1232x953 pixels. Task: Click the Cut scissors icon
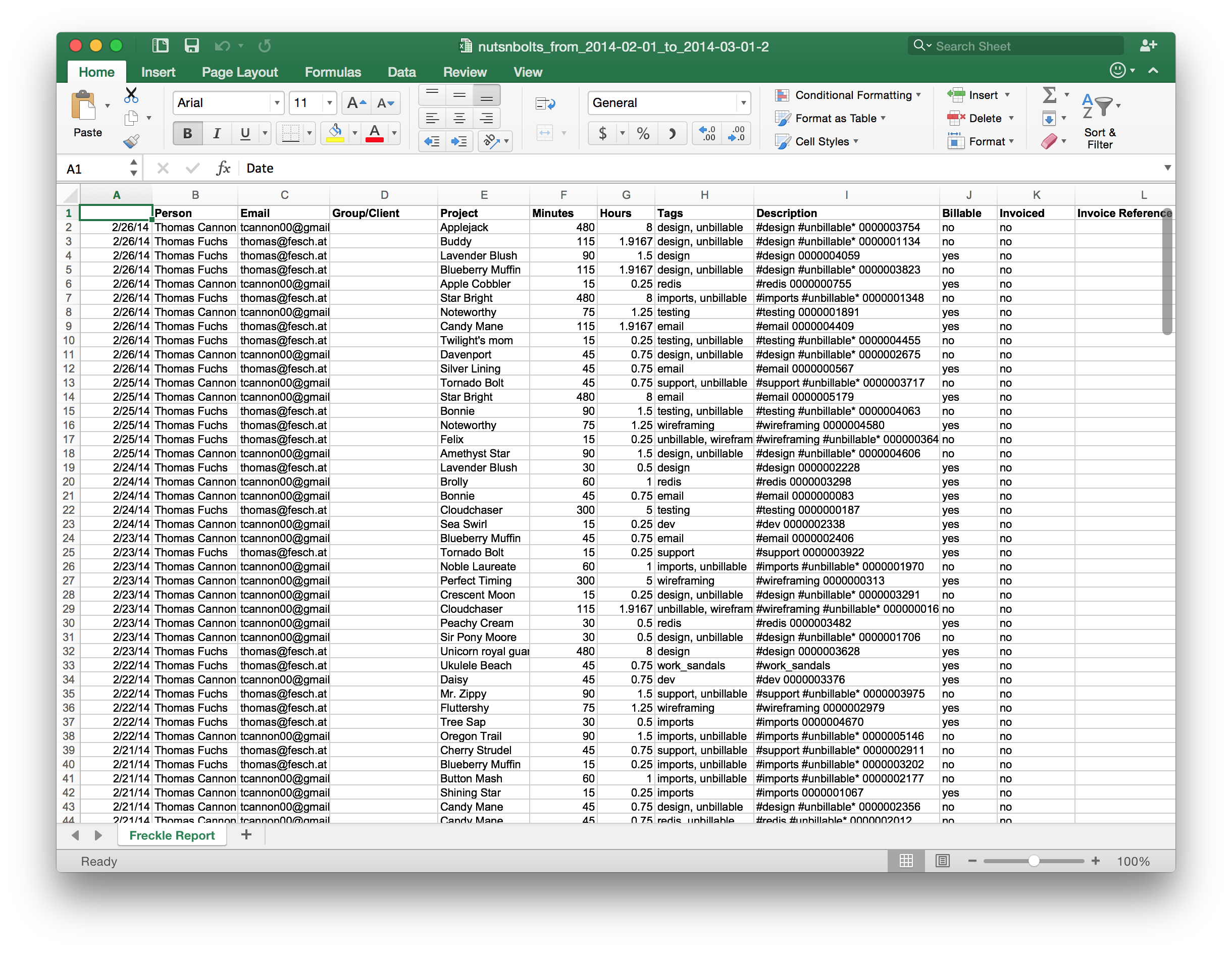click(131, 94)
